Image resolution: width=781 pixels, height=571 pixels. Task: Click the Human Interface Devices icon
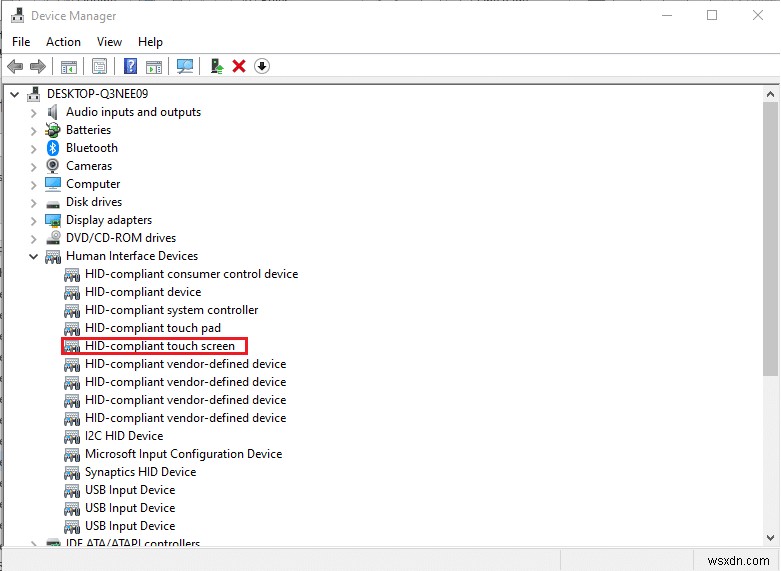53,257
